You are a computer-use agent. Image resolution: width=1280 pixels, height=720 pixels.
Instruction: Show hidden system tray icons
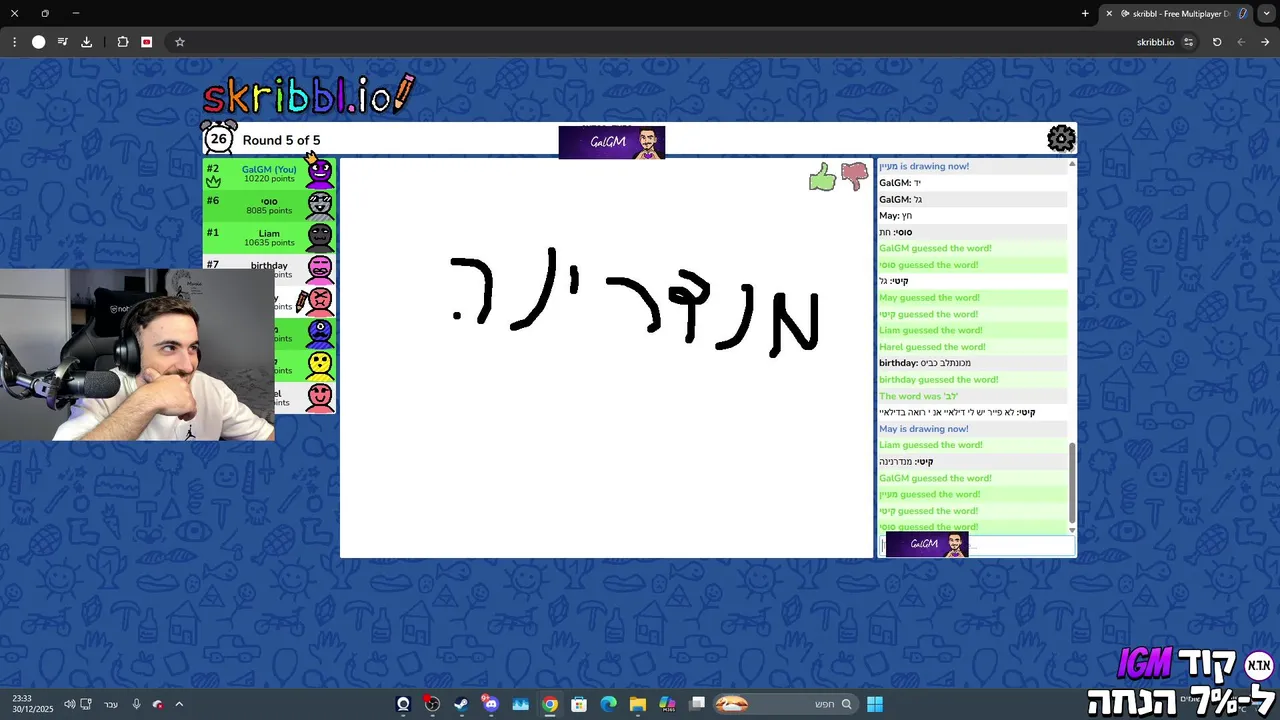[179, 704]
